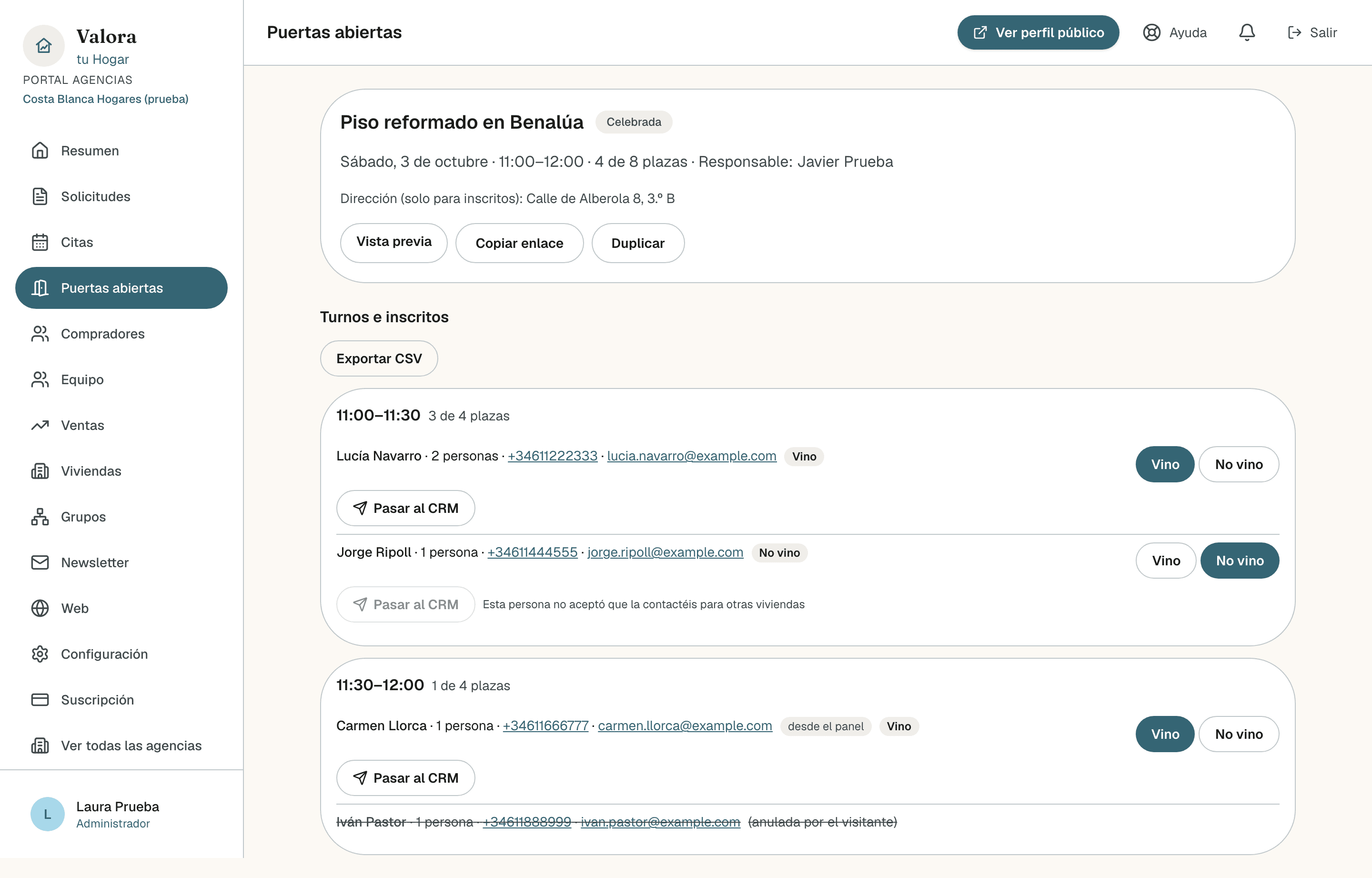
Task: Mark Carmen Llorca as No vino
Action: coord(1239,734)
